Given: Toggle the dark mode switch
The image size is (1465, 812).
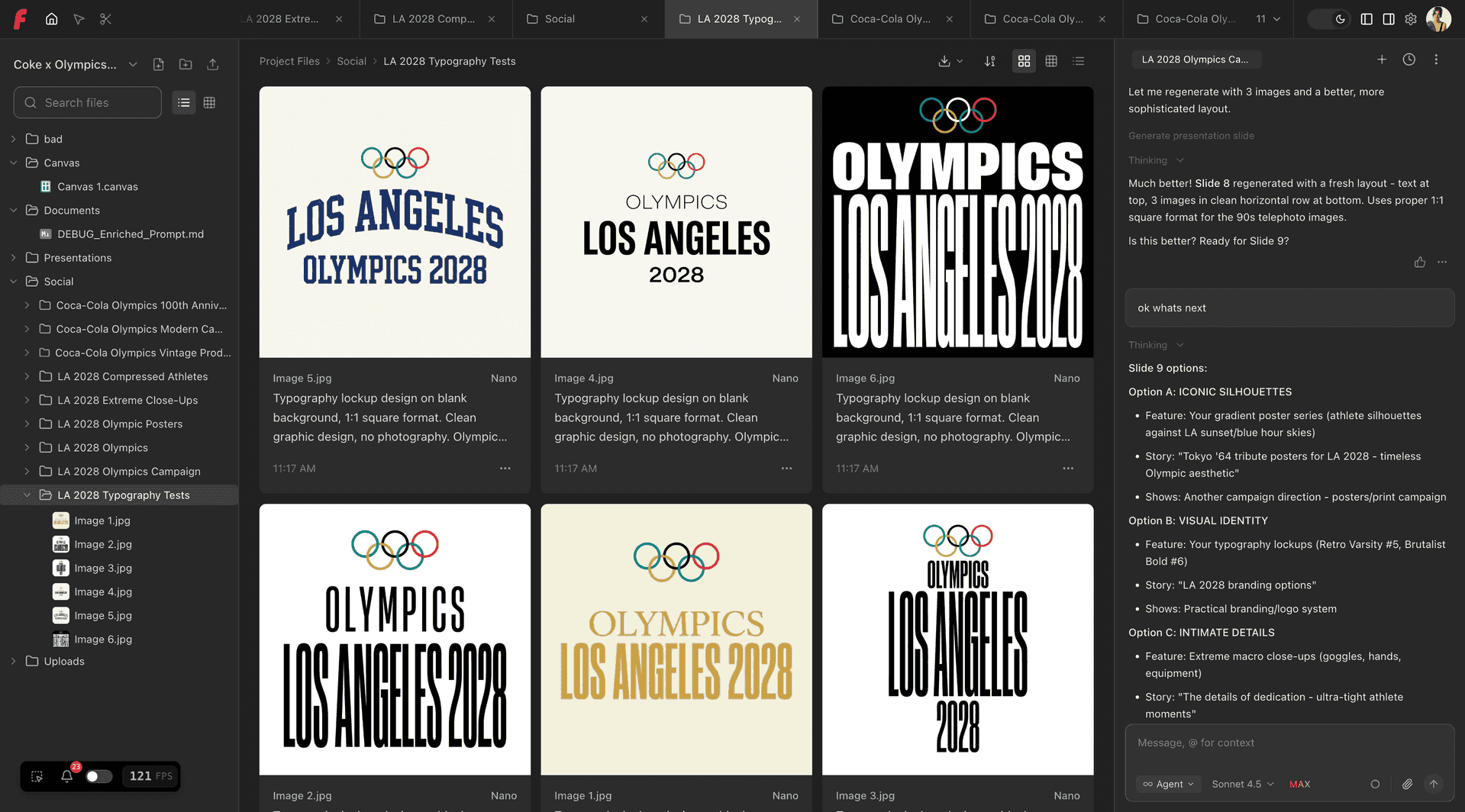Looking at the screenshot, I should (x=1329, y=19).
